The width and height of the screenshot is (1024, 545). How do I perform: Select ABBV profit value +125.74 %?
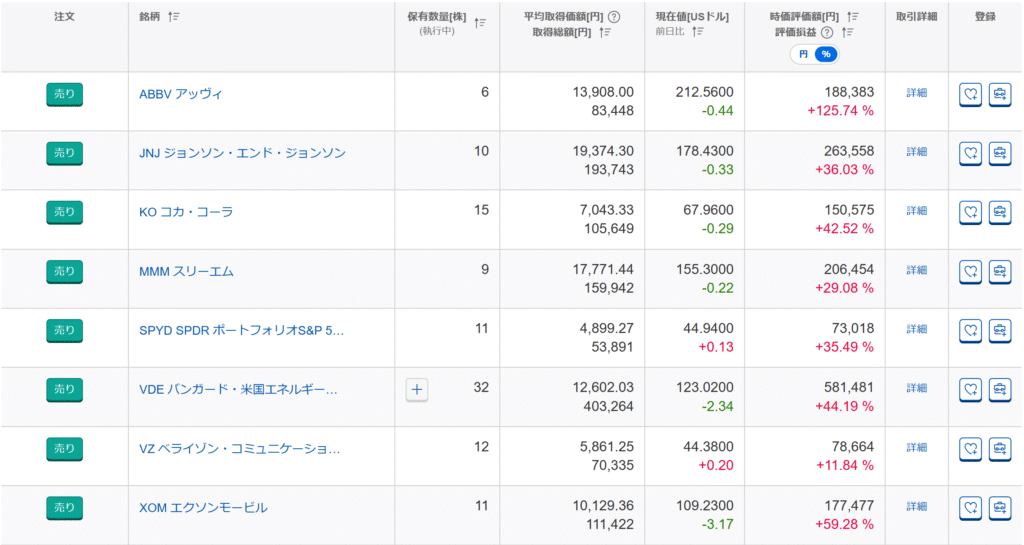tap(840, 111)
